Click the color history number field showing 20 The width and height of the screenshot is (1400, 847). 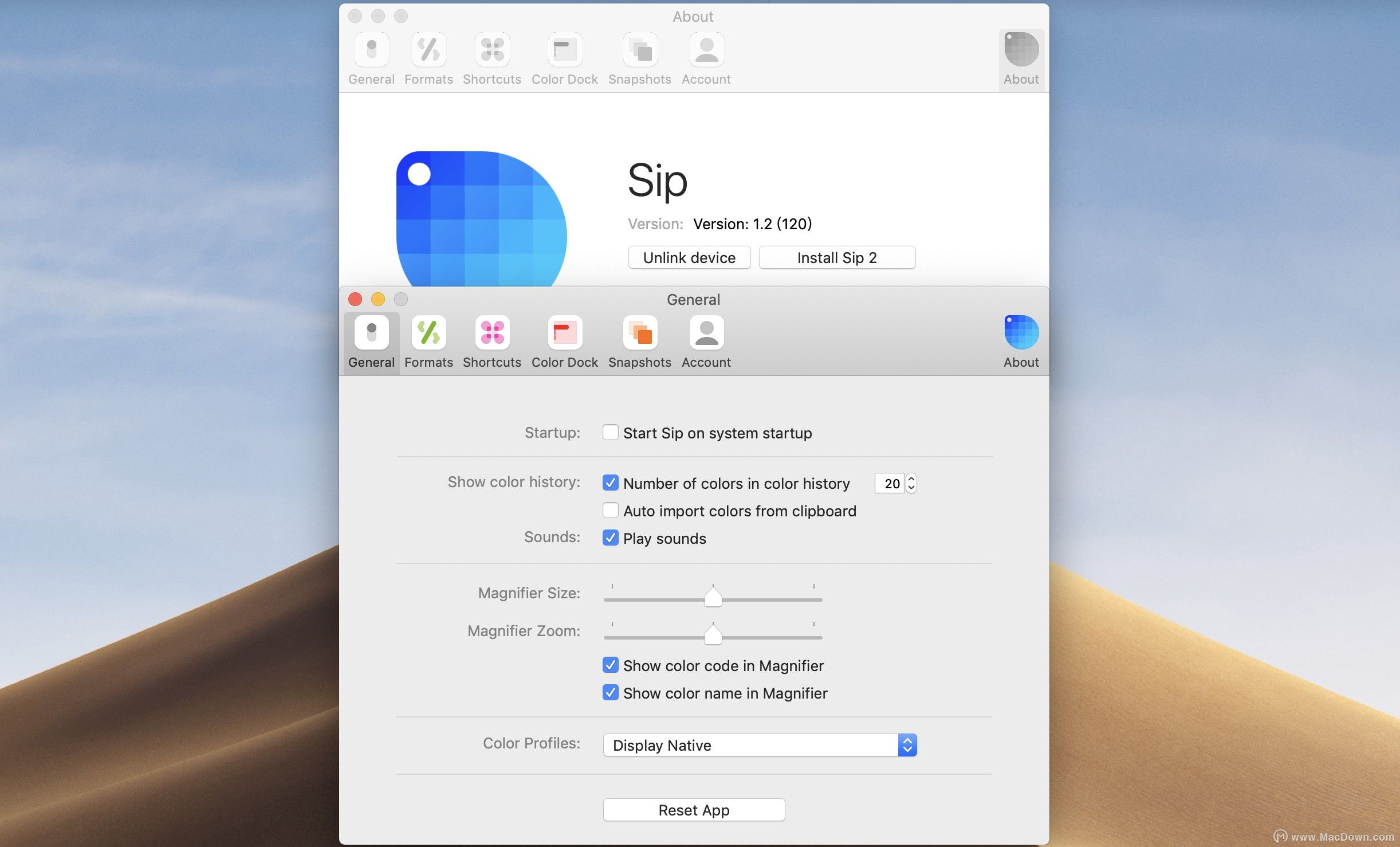coord(890,483)
